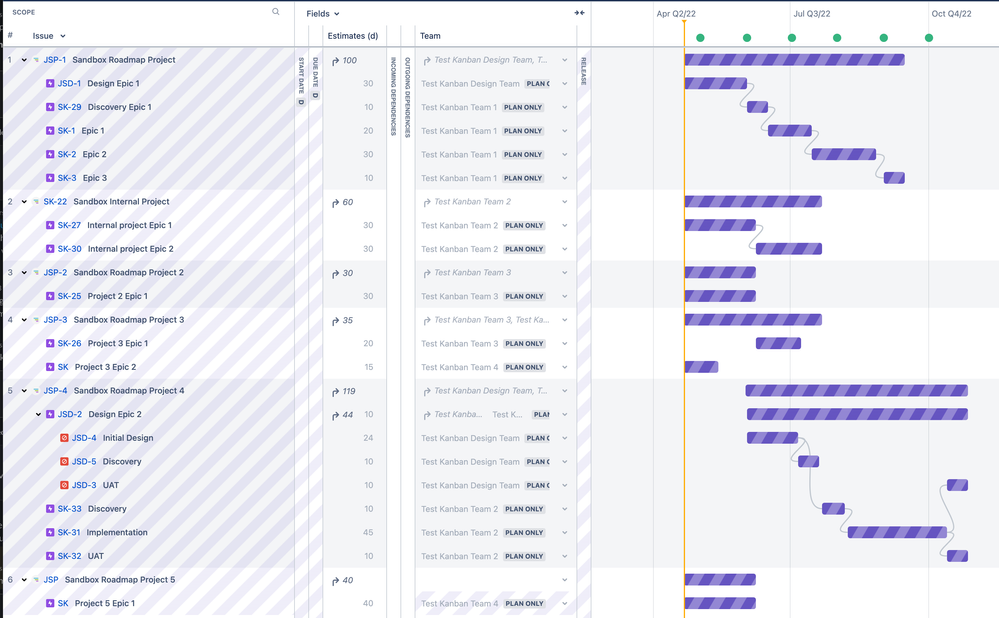999x618 pixels.
Task: Click the search icon in the SCOPE panel
Action: (x=275, y=12)
